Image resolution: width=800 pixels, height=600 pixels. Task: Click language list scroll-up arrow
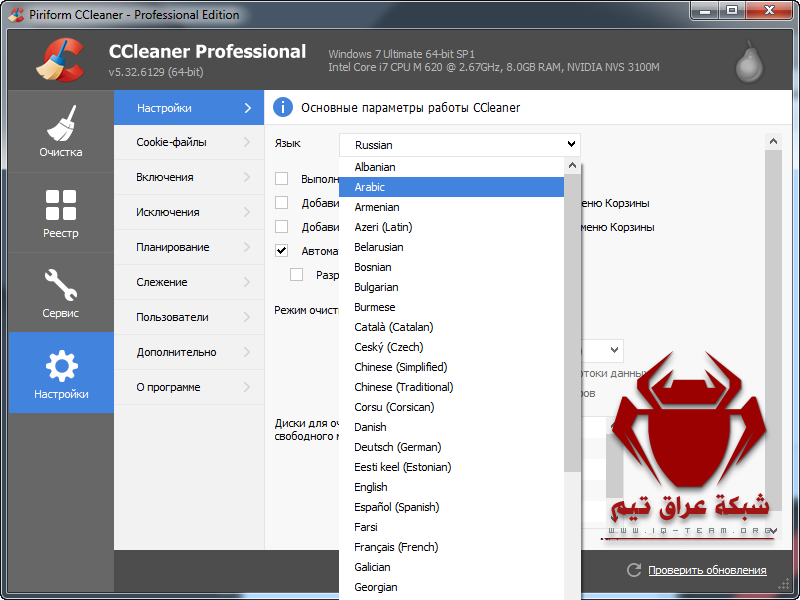(572, 165)
